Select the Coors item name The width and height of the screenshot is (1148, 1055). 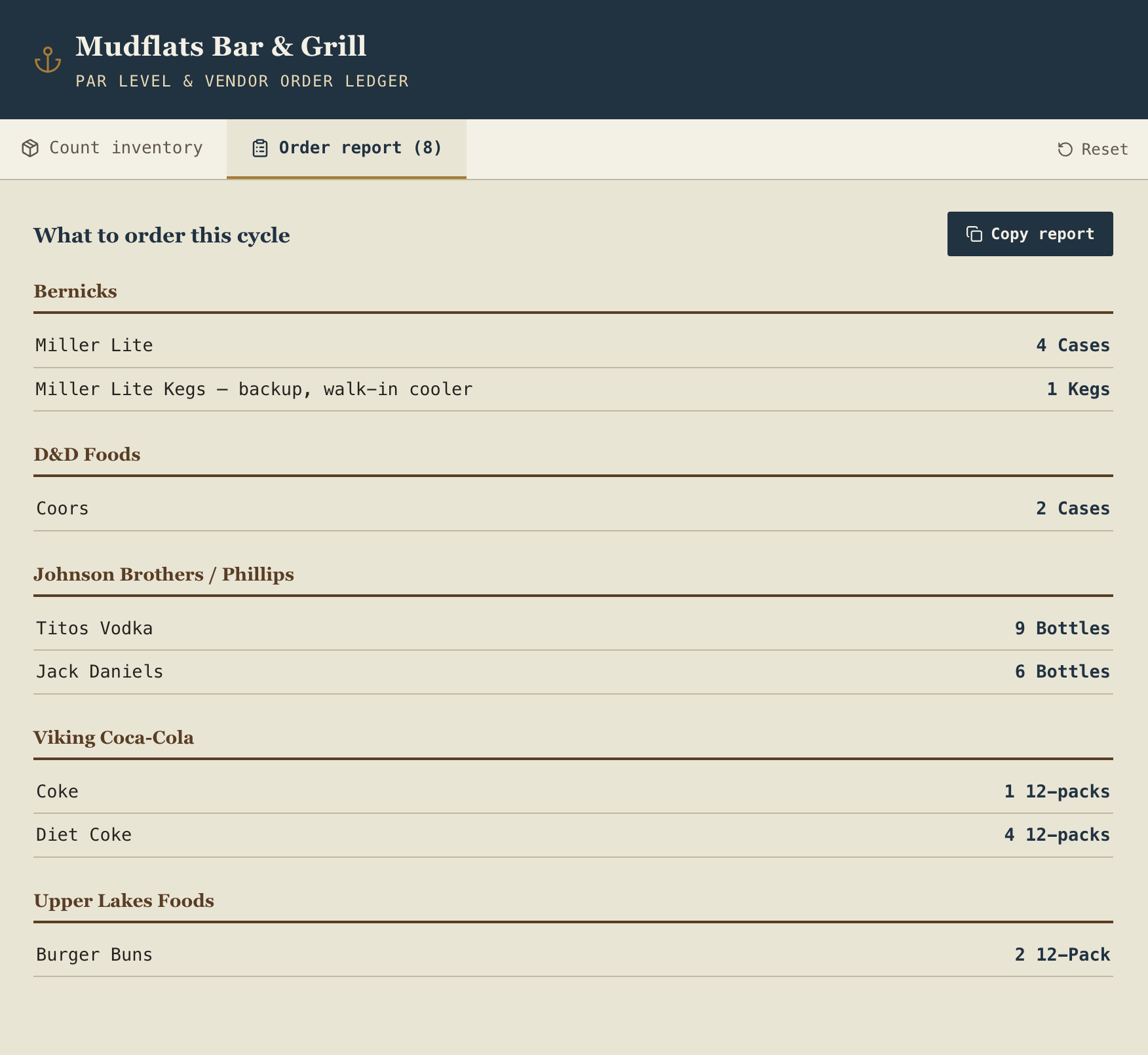[x=62, y=508]
